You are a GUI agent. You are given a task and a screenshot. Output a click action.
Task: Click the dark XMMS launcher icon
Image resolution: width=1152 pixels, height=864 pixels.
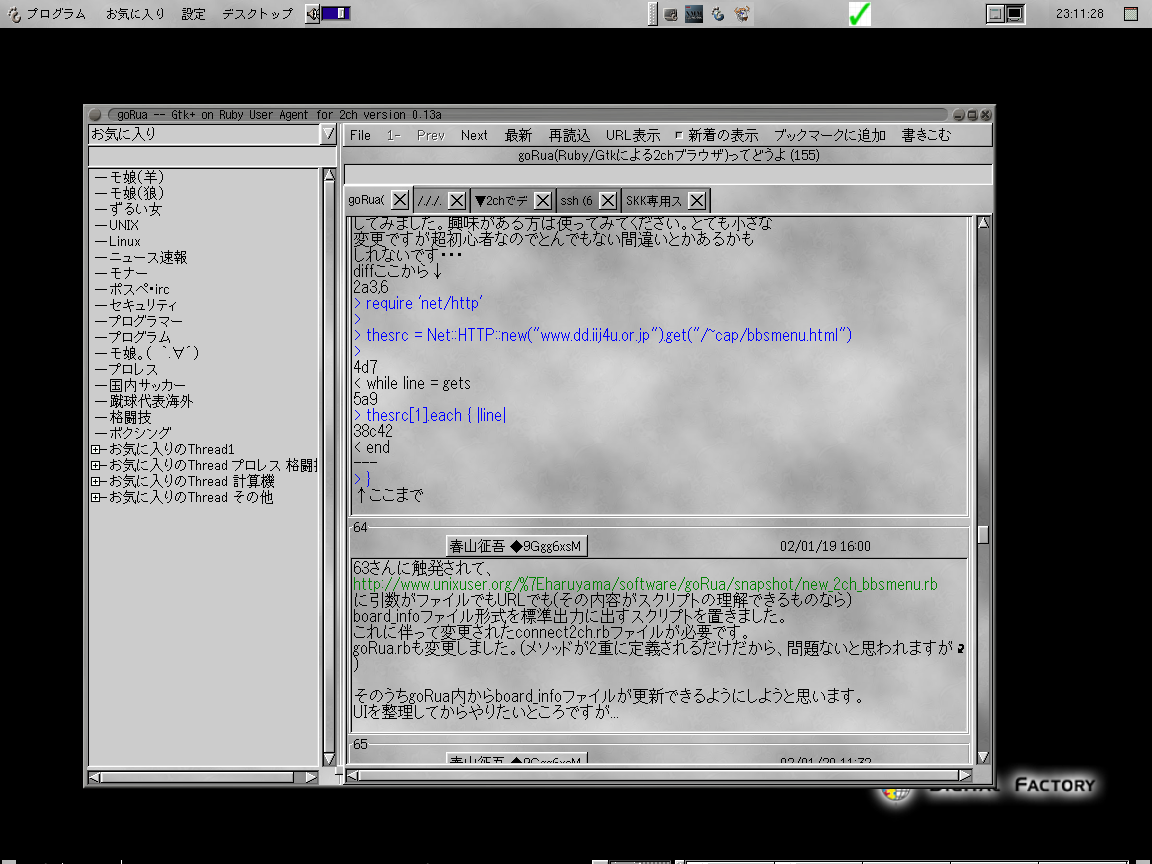pos(694,14)
